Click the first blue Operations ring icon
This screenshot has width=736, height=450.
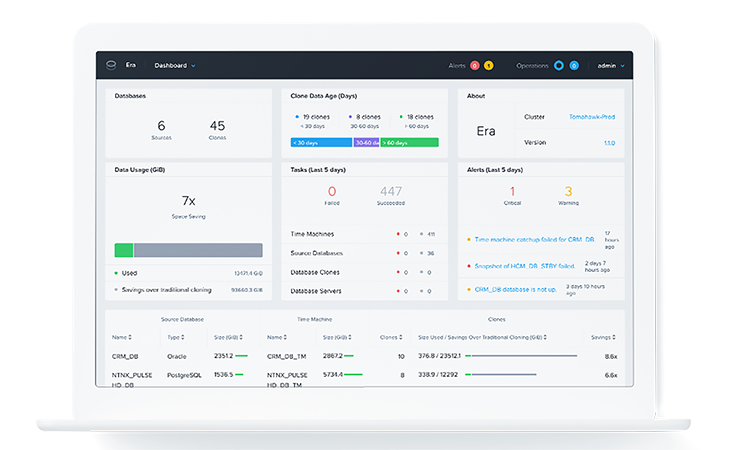(559, 66)
